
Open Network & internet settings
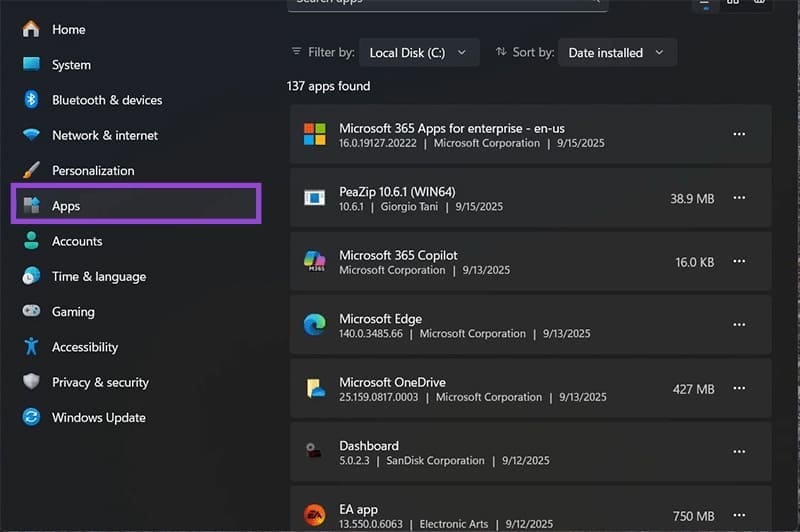click(105, 135)
